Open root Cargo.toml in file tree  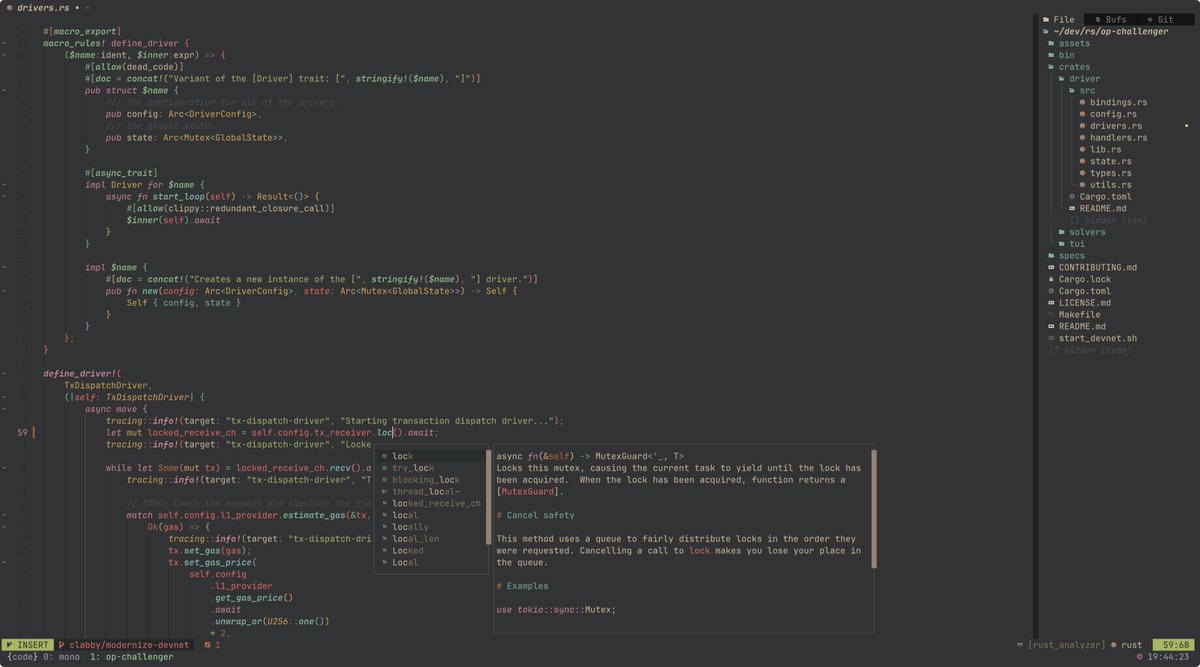1079,291
